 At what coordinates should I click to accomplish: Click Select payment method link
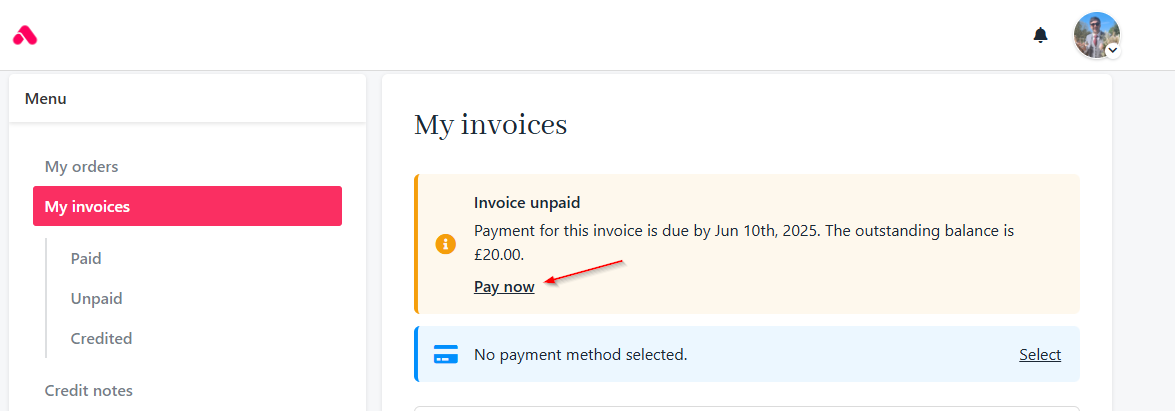(1040, 354)
